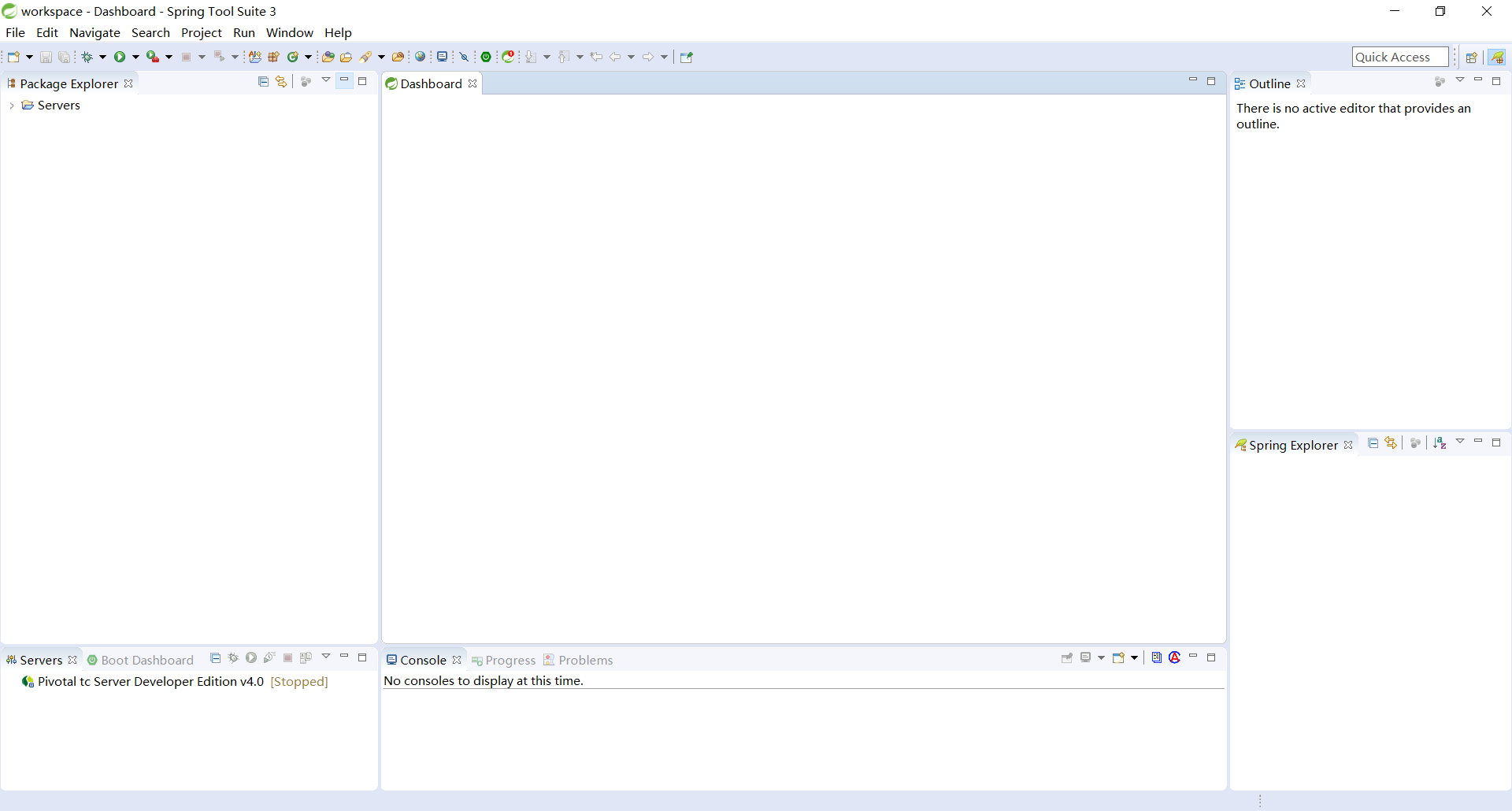Maximize the Console view

click(1211, 657)
